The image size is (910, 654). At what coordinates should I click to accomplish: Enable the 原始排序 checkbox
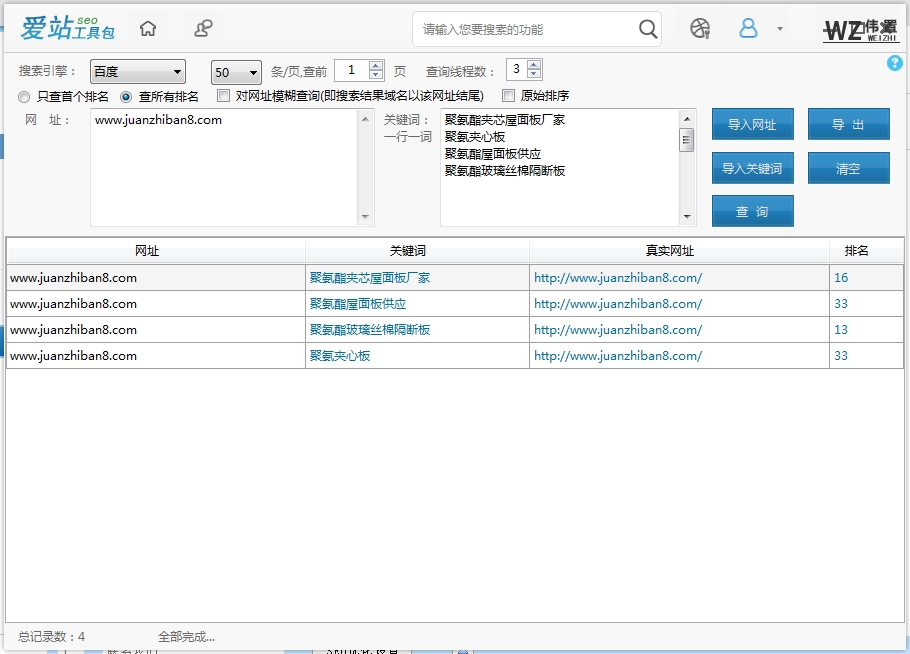click(508, 96)
